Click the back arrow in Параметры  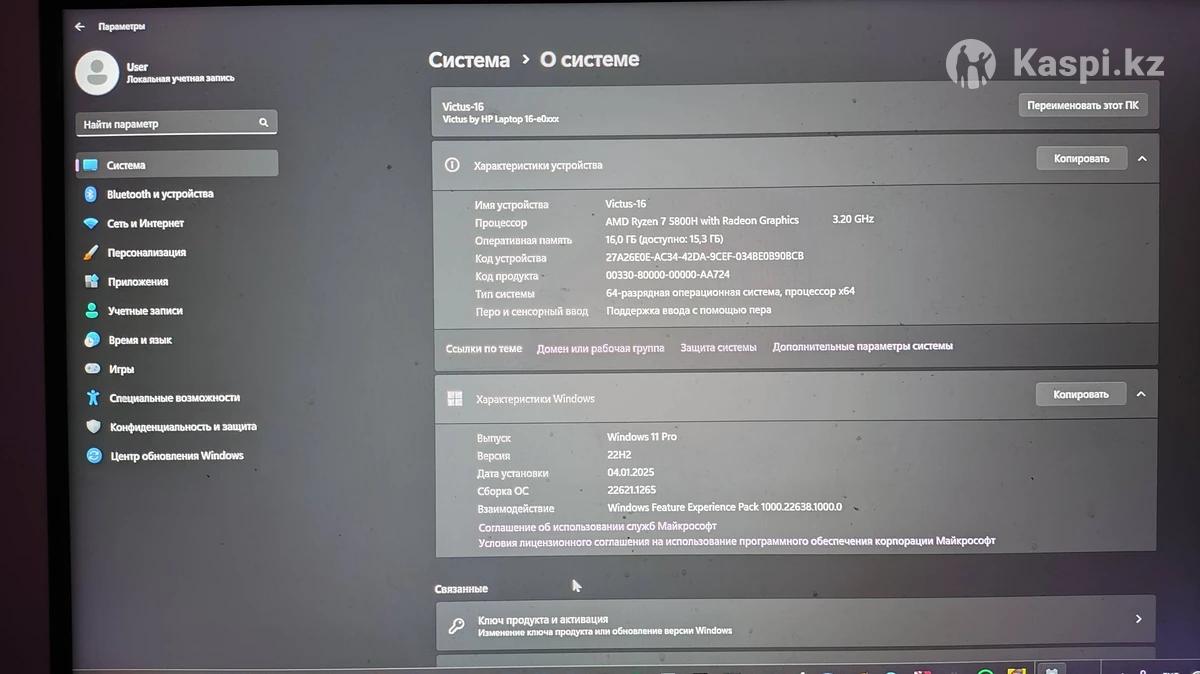(x=80, y=27)
